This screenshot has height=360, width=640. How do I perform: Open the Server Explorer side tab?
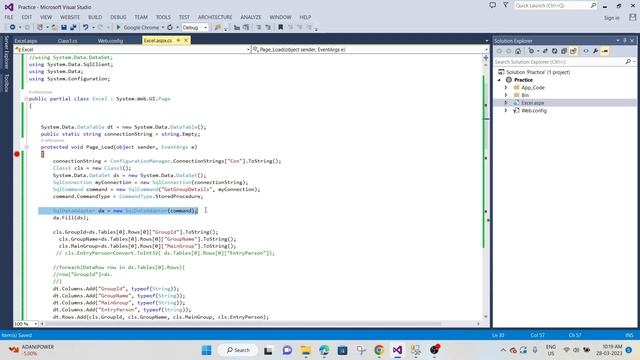(x=6, y=52)
